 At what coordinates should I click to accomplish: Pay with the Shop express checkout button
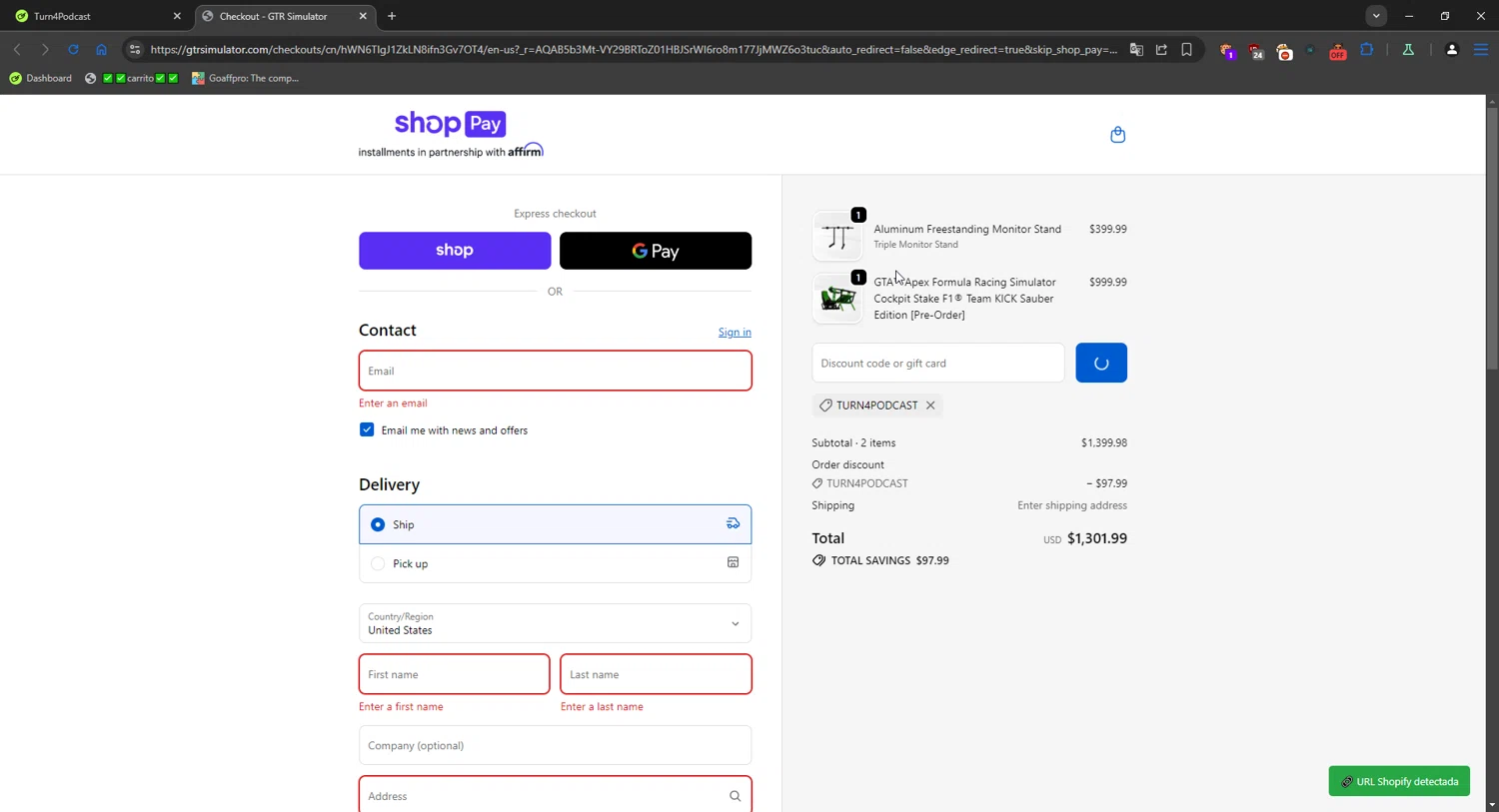(455, 251)
